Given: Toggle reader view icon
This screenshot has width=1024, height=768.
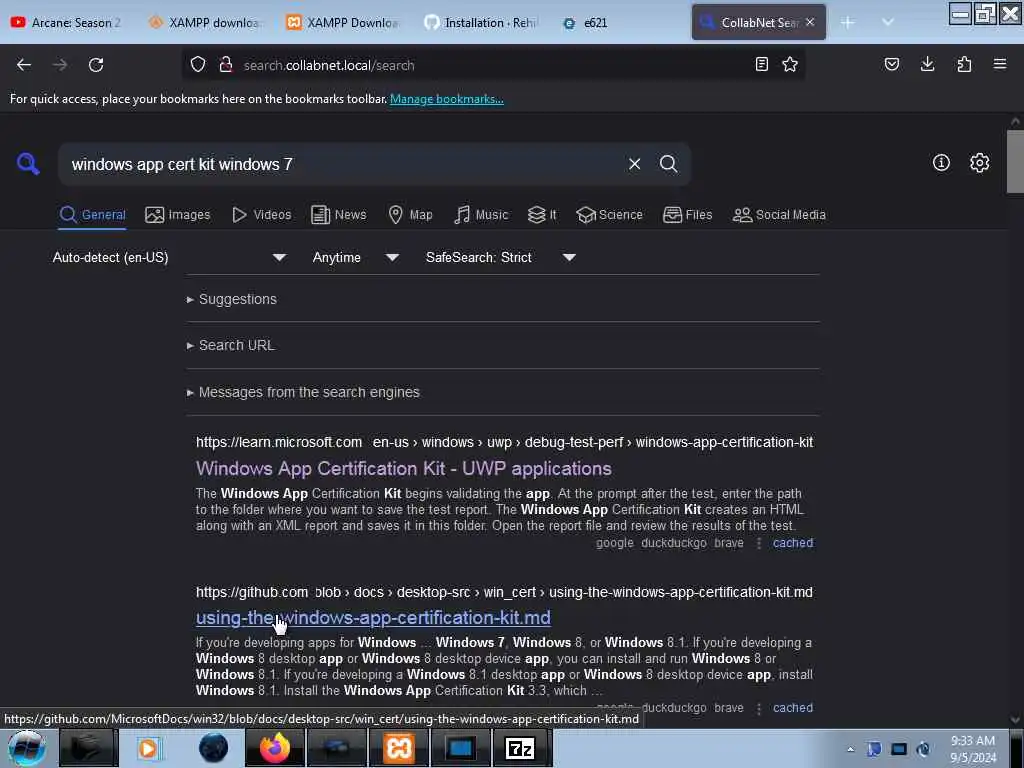Looking at the screenshot, I should click(x=761, y=64).
